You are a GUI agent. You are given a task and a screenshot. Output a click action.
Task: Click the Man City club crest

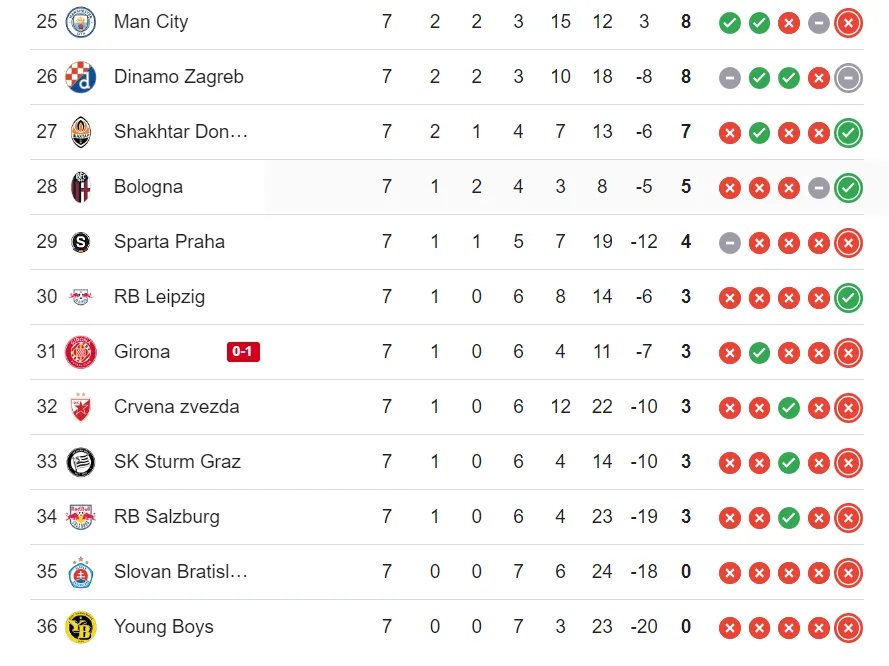(x=81, y=22)
